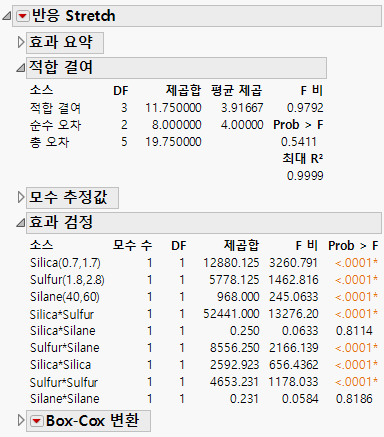The width and height of the screenshot is (384, 437).
Task: Click the total error value 19.750000
Action: tap(173, 142)
